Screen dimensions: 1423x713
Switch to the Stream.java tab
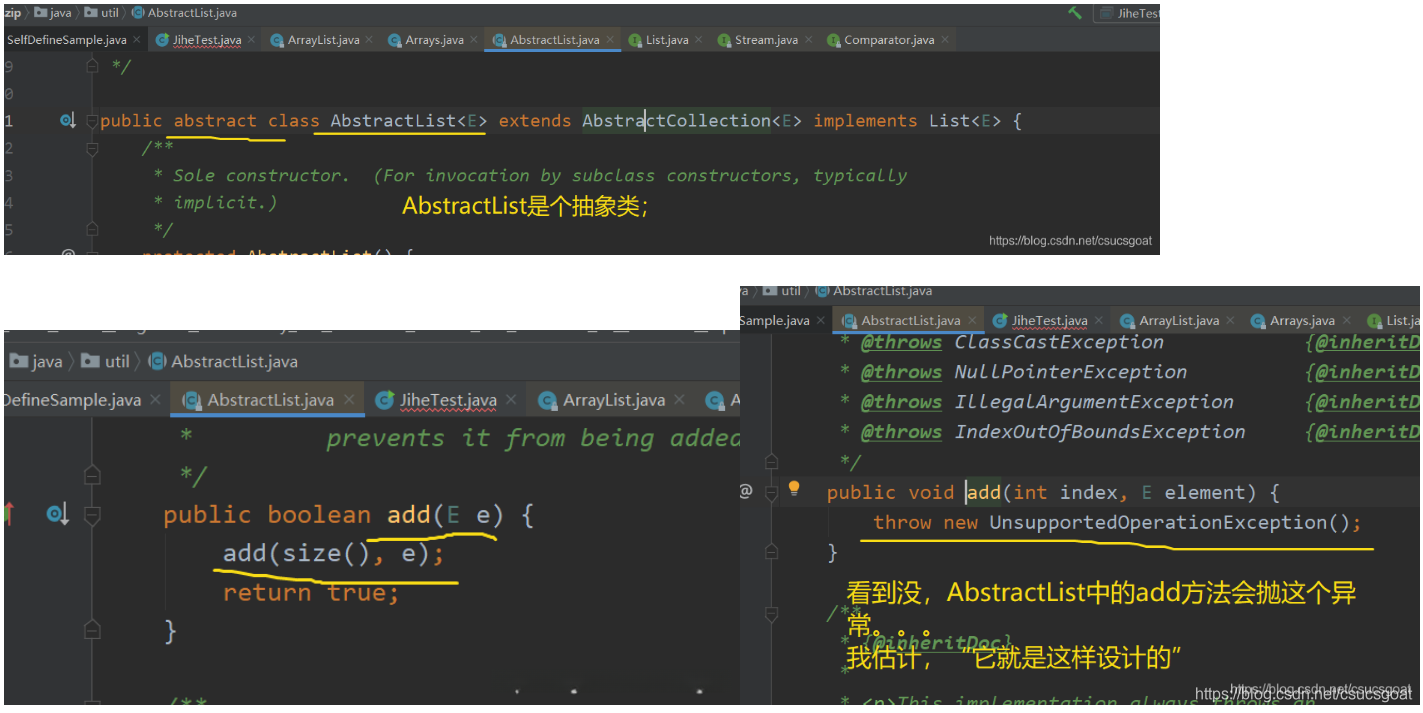coord(765,40)
